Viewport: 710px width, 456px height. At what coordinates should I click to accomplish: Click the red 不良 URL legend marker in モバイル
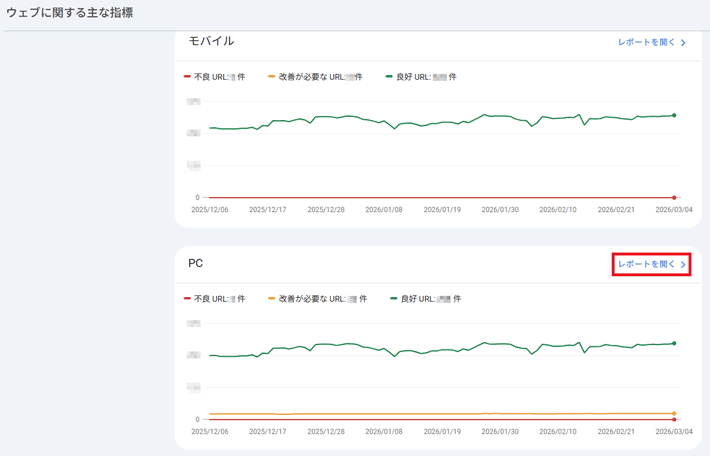pos(187,77)
